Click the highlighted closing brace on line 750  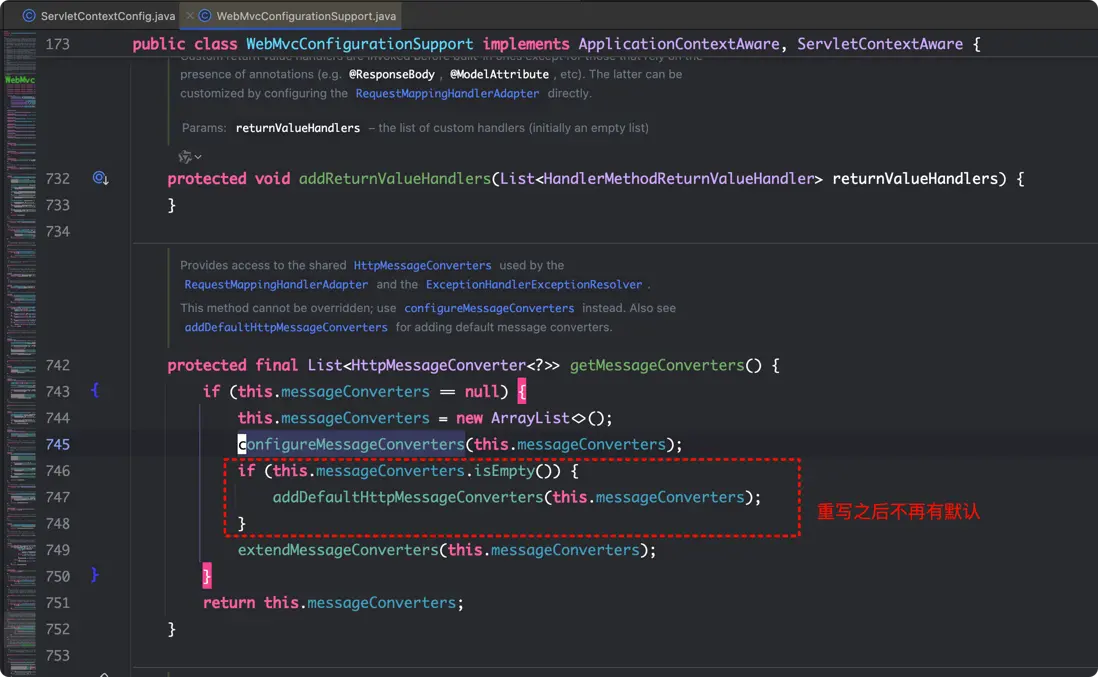coord(207,576)
